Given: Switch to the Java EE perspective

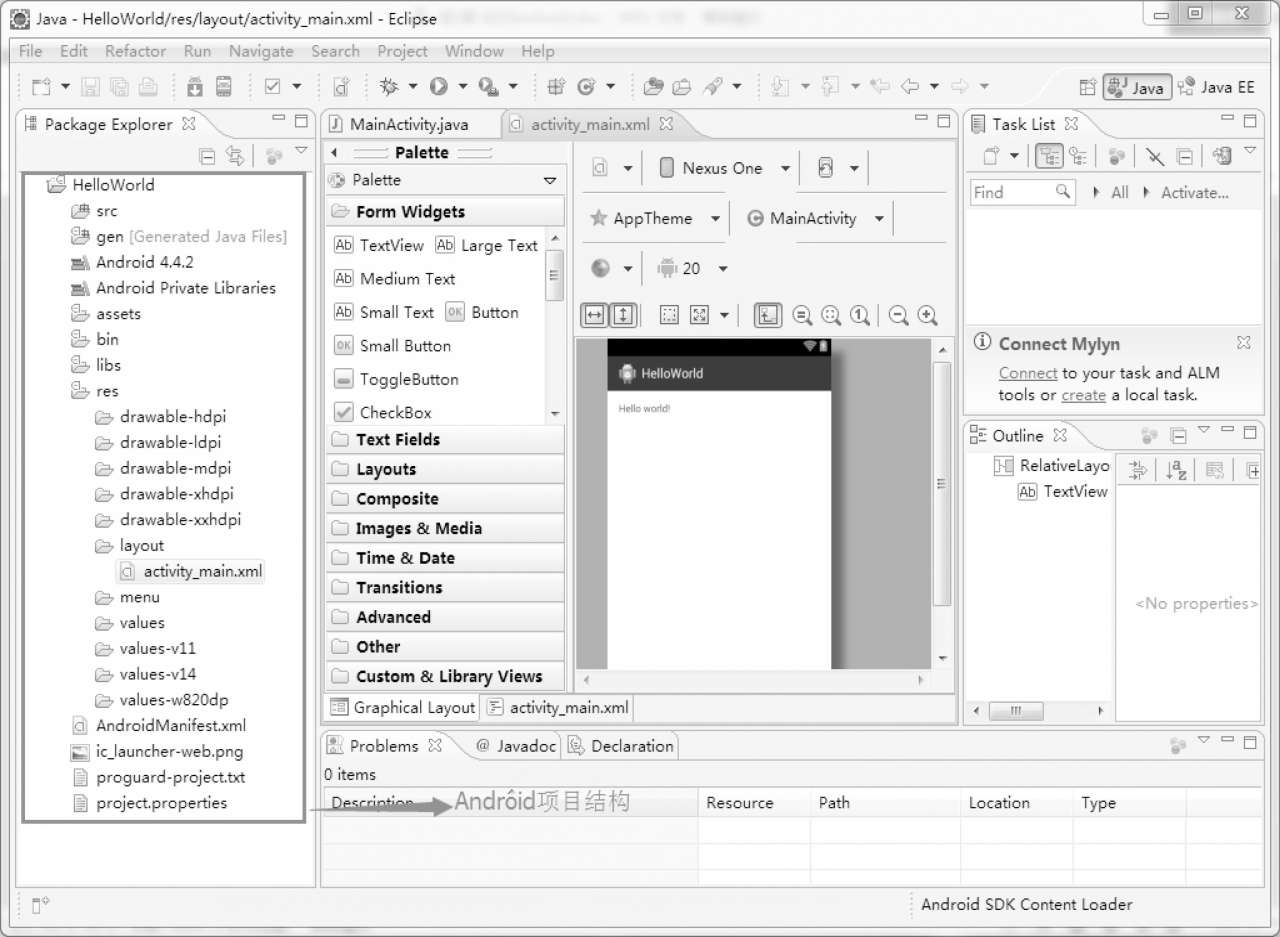Looking at the screenshot, I should 1215,87.
